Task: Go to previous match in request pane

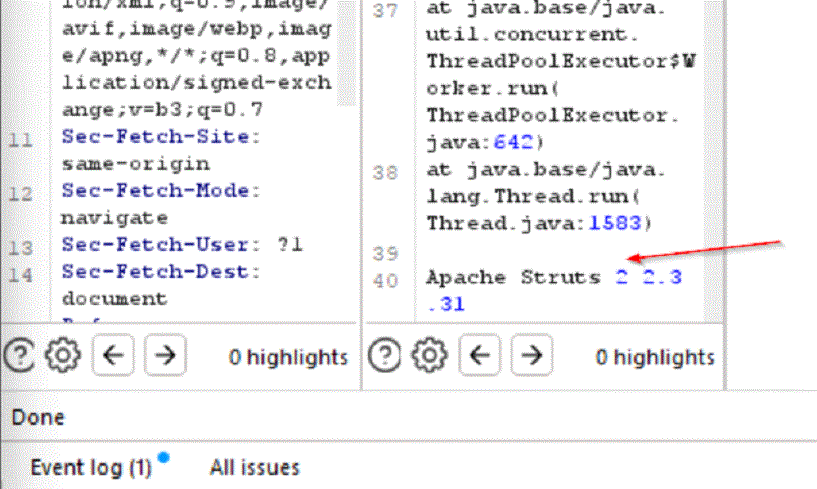Action: (x=114, y=355)
